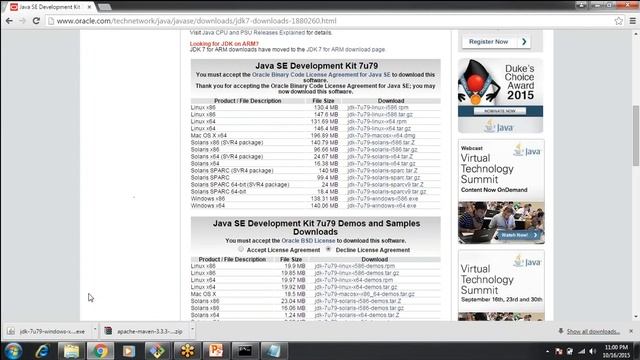The image size is (640, 360).
Task: Click the Register Now button
Action: [x=496, y=42]
